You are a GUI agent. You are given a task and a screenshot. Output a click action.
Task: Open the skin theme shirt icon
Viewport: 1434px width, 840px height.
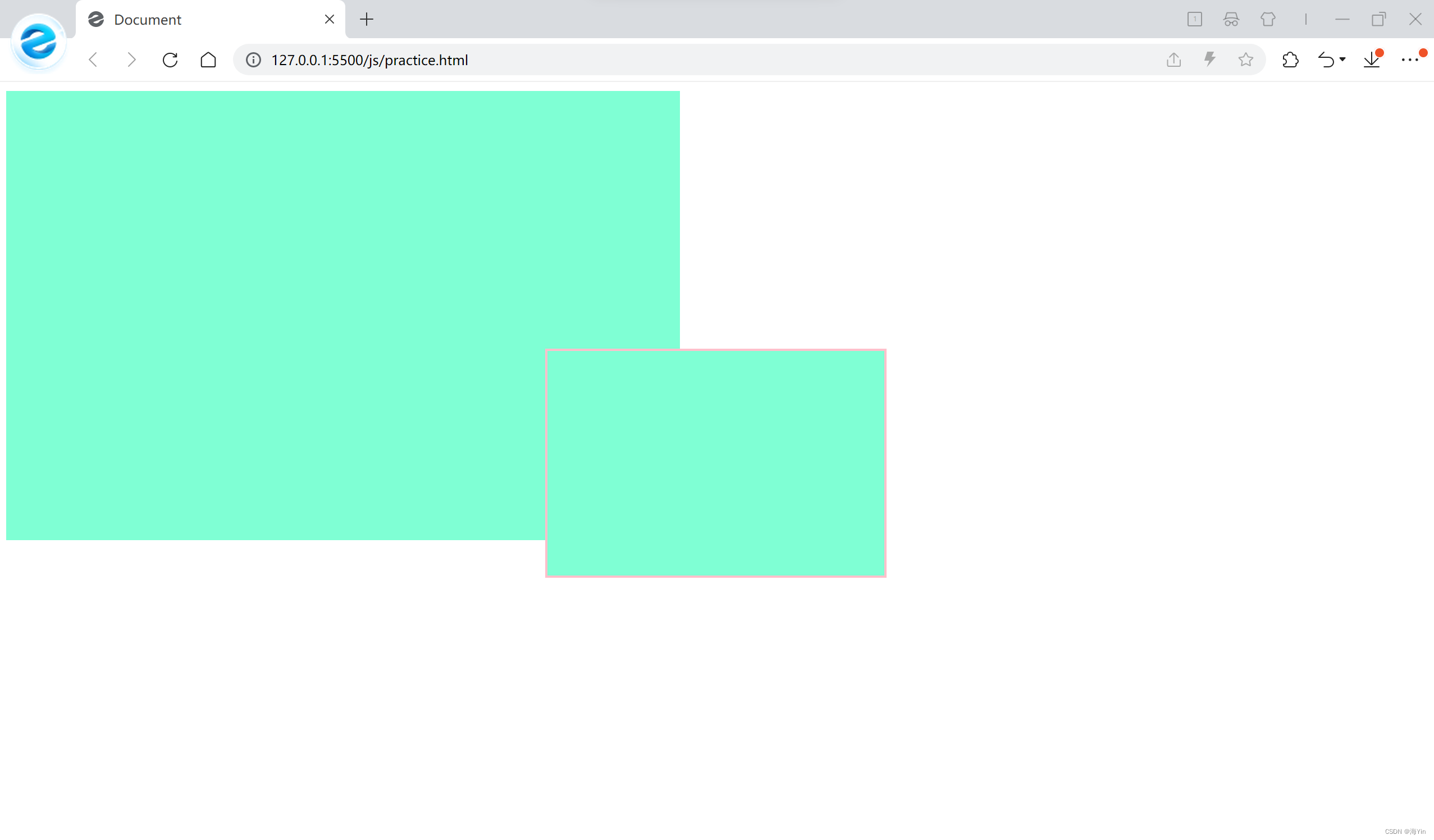(1268, 19)
